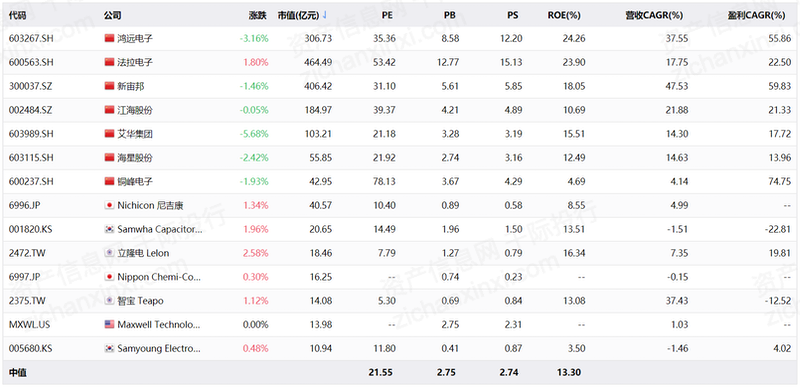Sort the table by PE column header
Screen dimensions: 800x387
387,15
